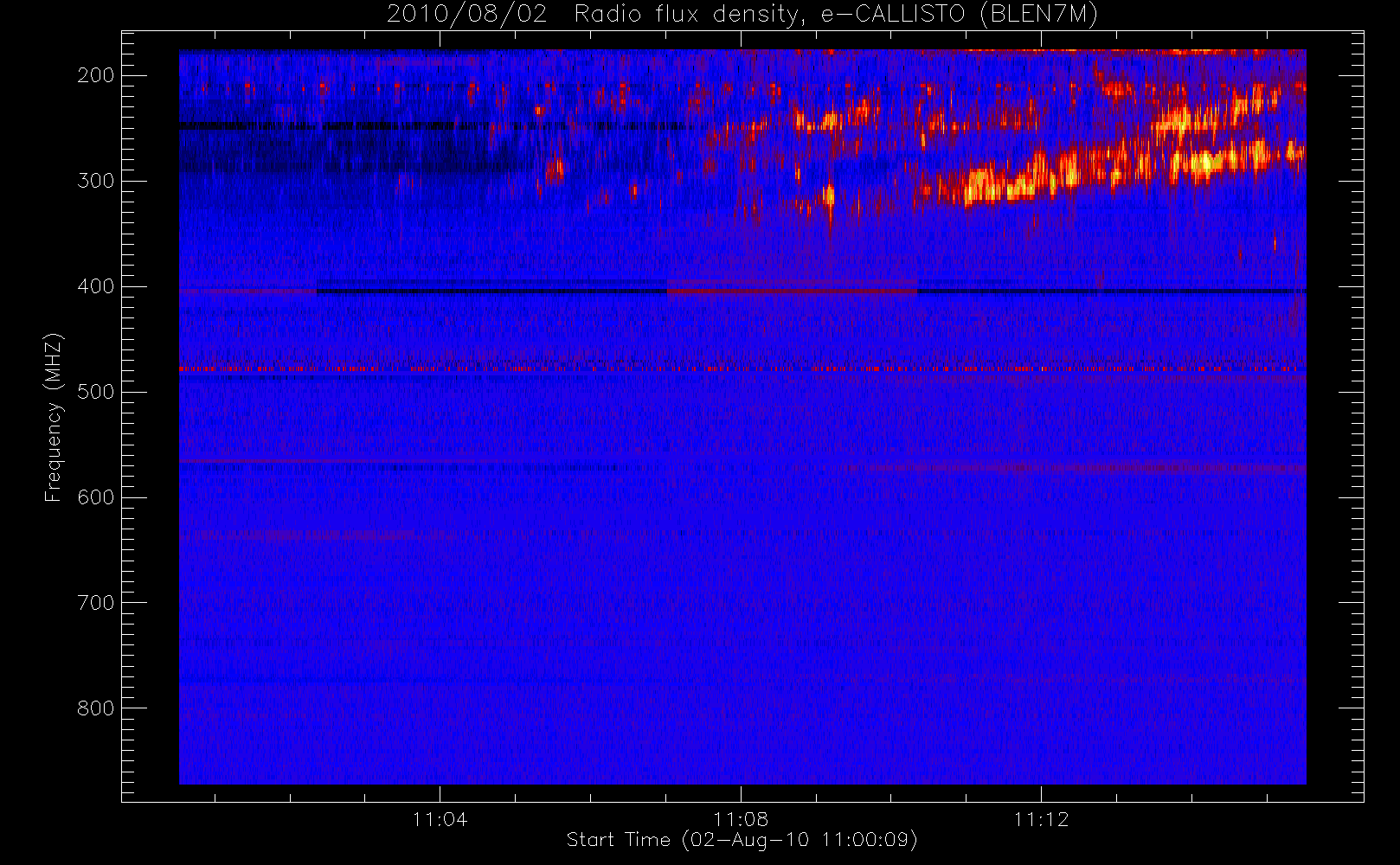This screenshot has height=865, width=1400.
Task: Click the 500 frequency tick label
Action: [96, 392]
